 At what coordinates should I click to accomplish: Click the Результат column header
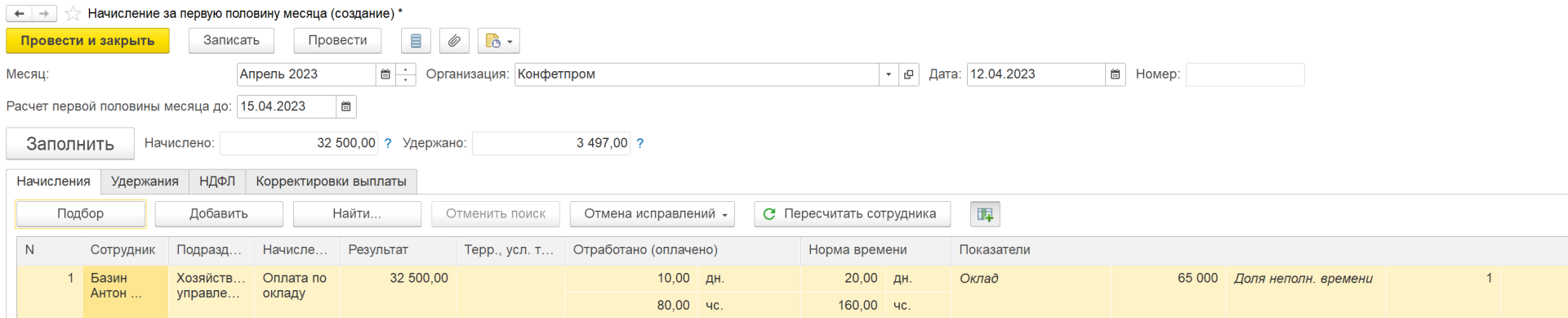[x=398, y=250]
